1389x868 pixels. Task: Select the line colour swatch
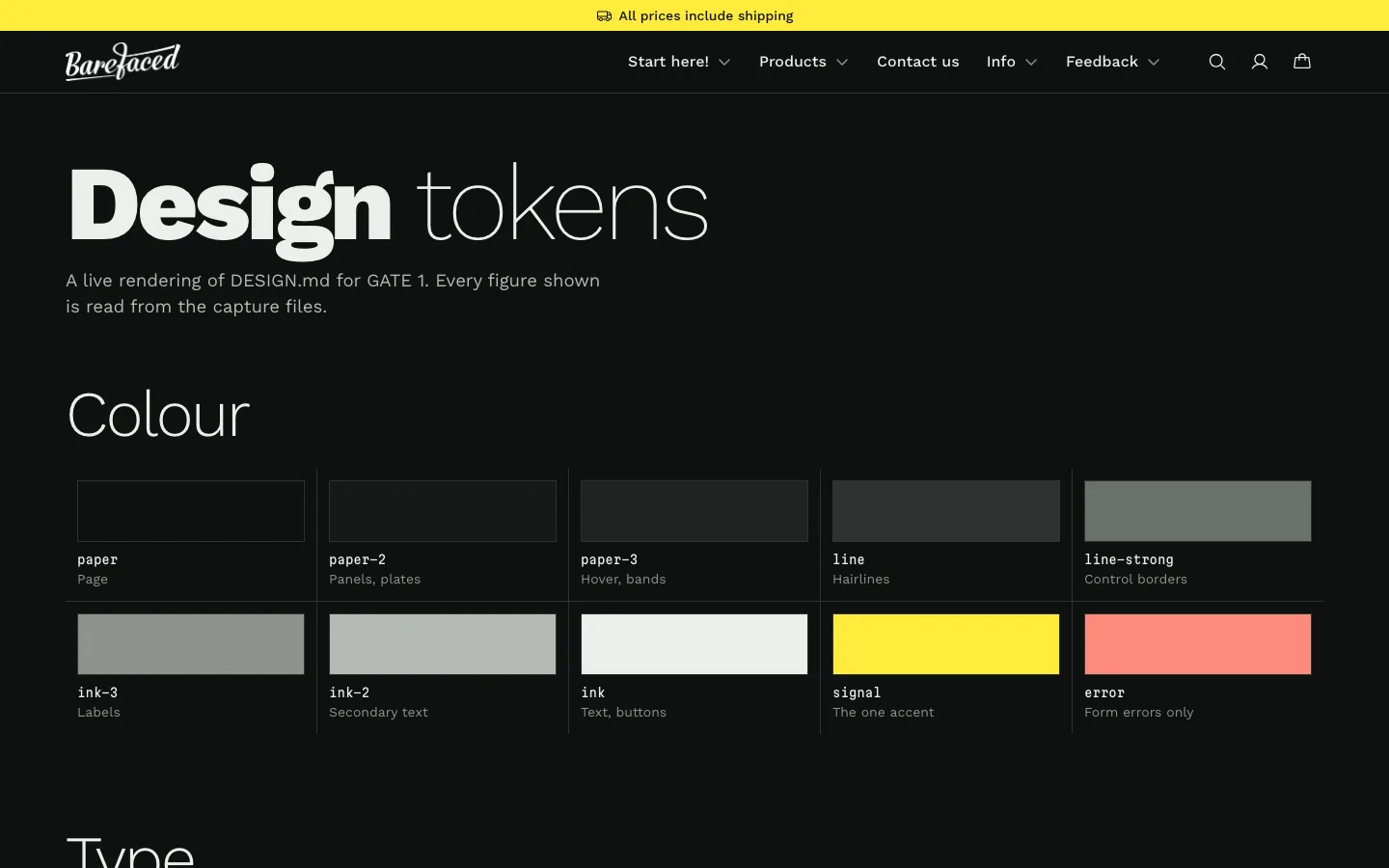tap(946, 511)
